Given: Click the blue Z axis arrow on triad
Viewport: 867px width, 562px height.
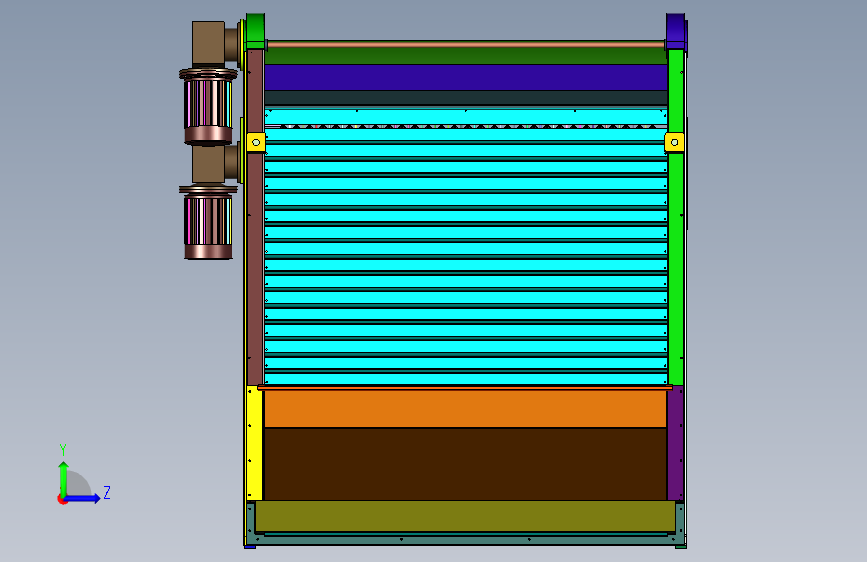Looking at the screenshot, I should (x=83, y=498).
